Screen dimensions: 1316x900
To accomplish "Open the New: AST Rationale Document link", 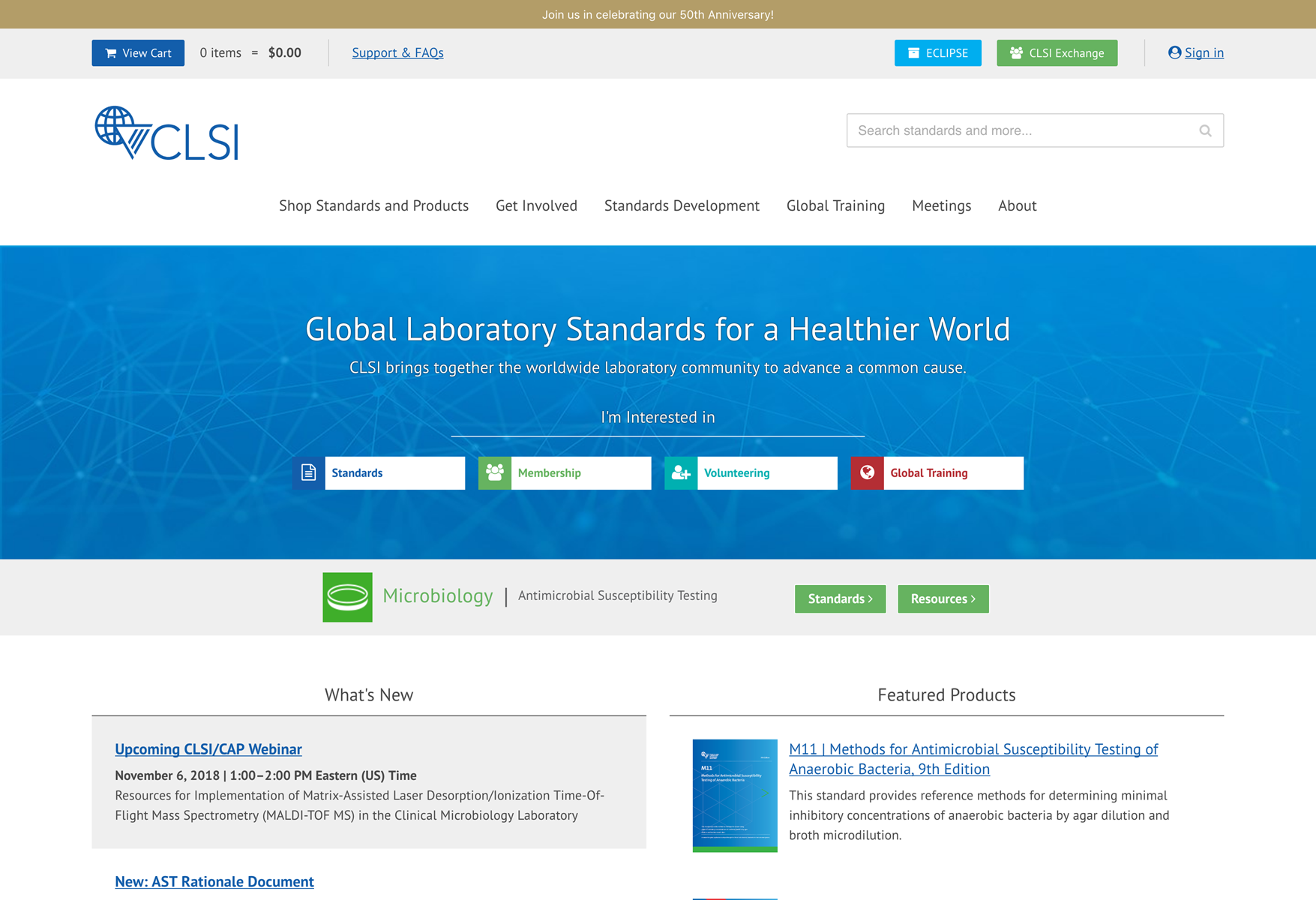I will 214,882.
